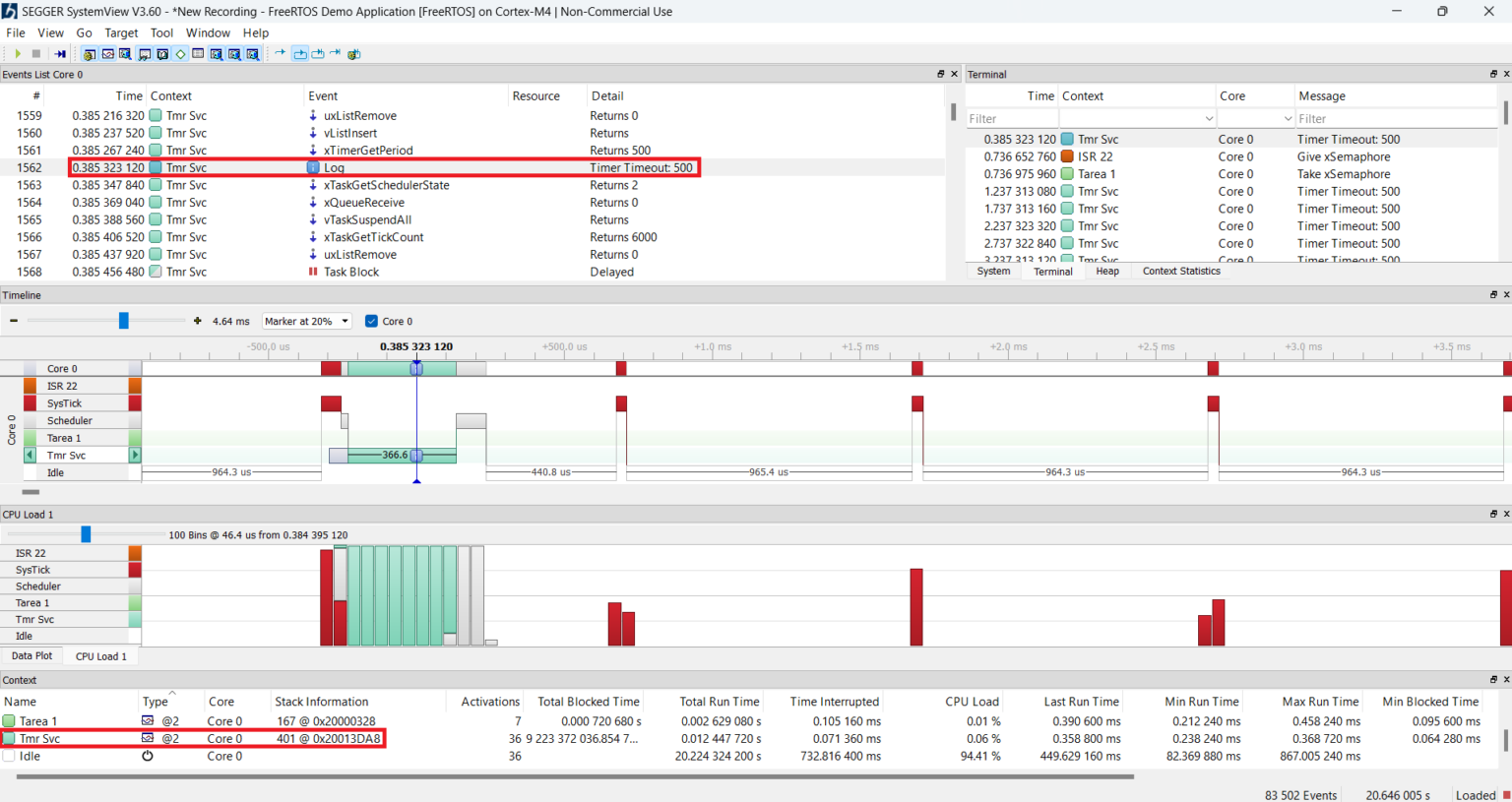Select event 1568 Task Block row
Viewport: 1512px width, 802px height.
472,272
